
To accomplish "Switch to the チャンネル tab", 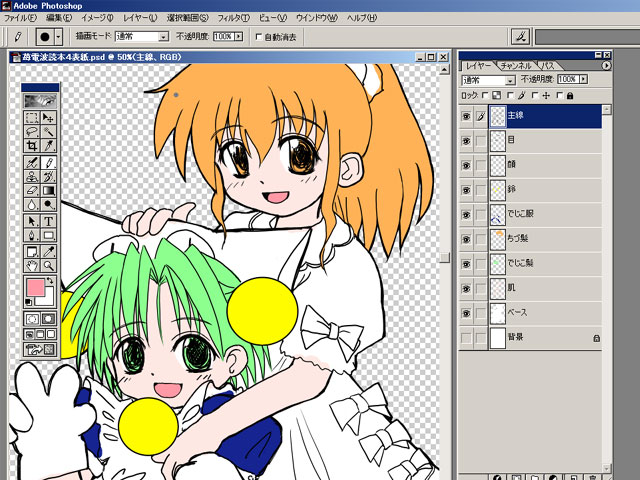I will [516, 66].
